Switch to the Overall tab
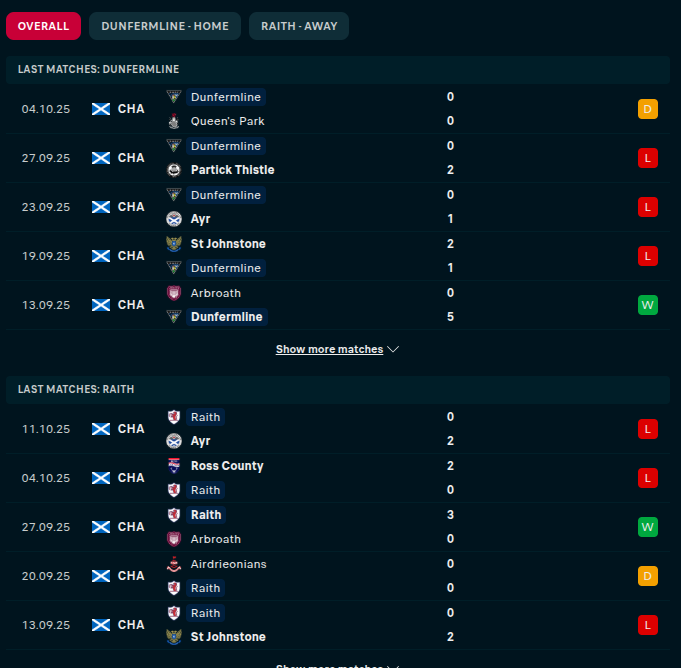 click(43, 26)
